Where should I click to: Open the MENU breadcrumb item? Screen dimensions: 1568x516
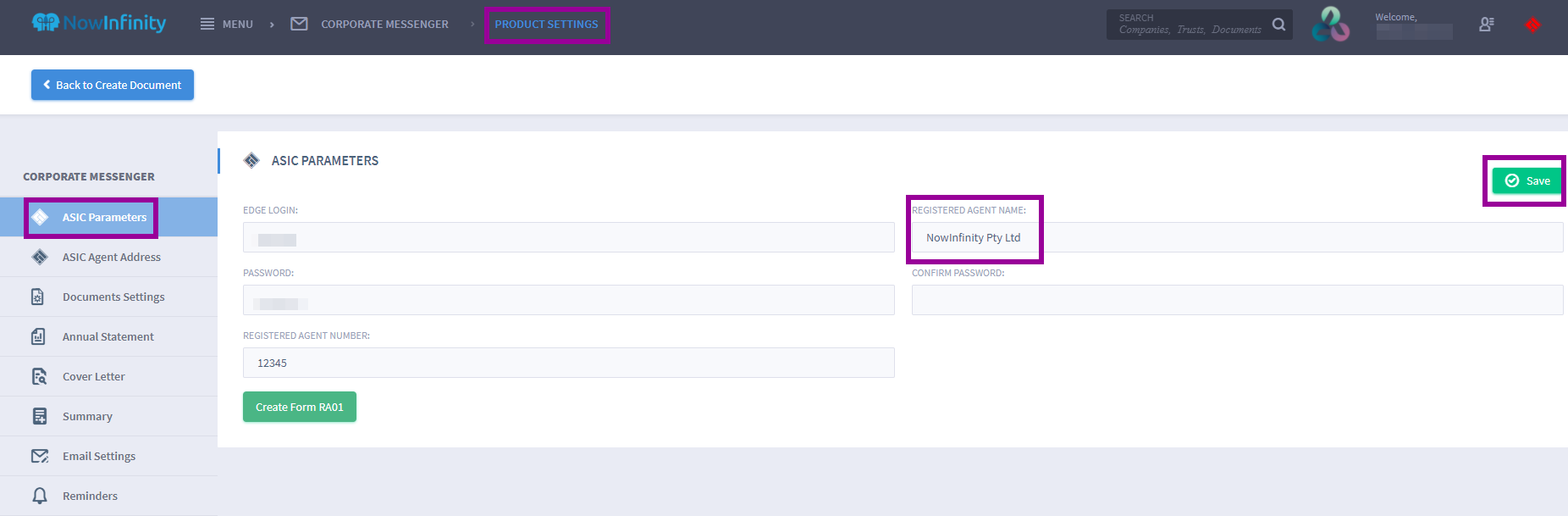click(238, 25)
